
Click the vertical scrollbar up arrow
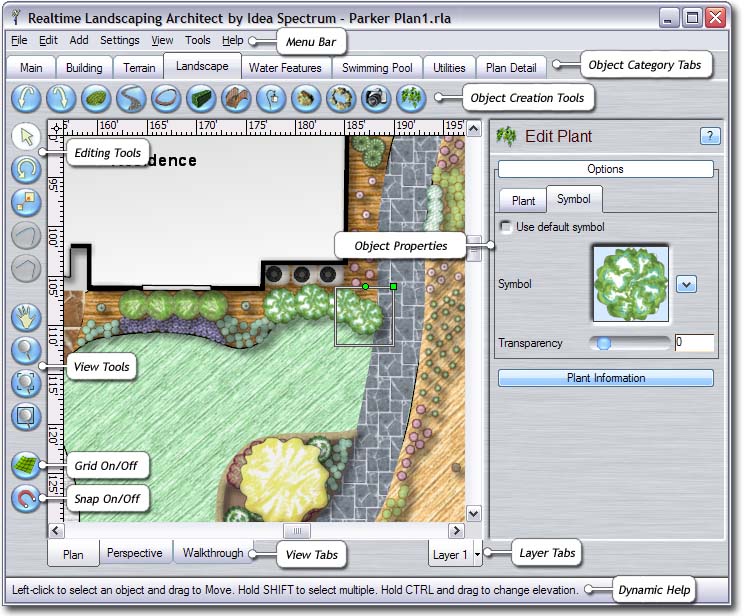pyautogui.click(x=473, y=129)
